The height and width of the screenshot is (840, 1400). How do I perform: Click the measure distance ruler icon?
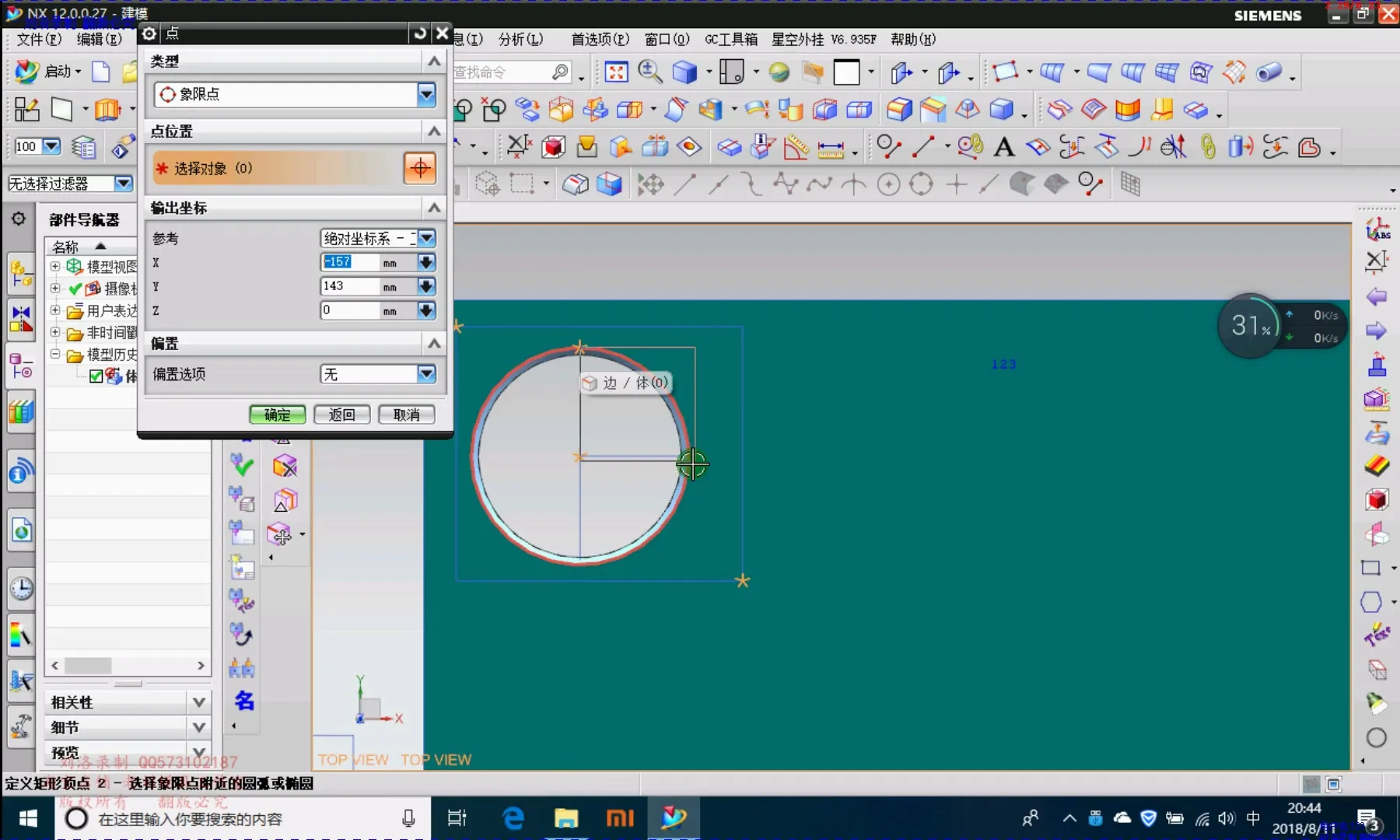[830, 147]
